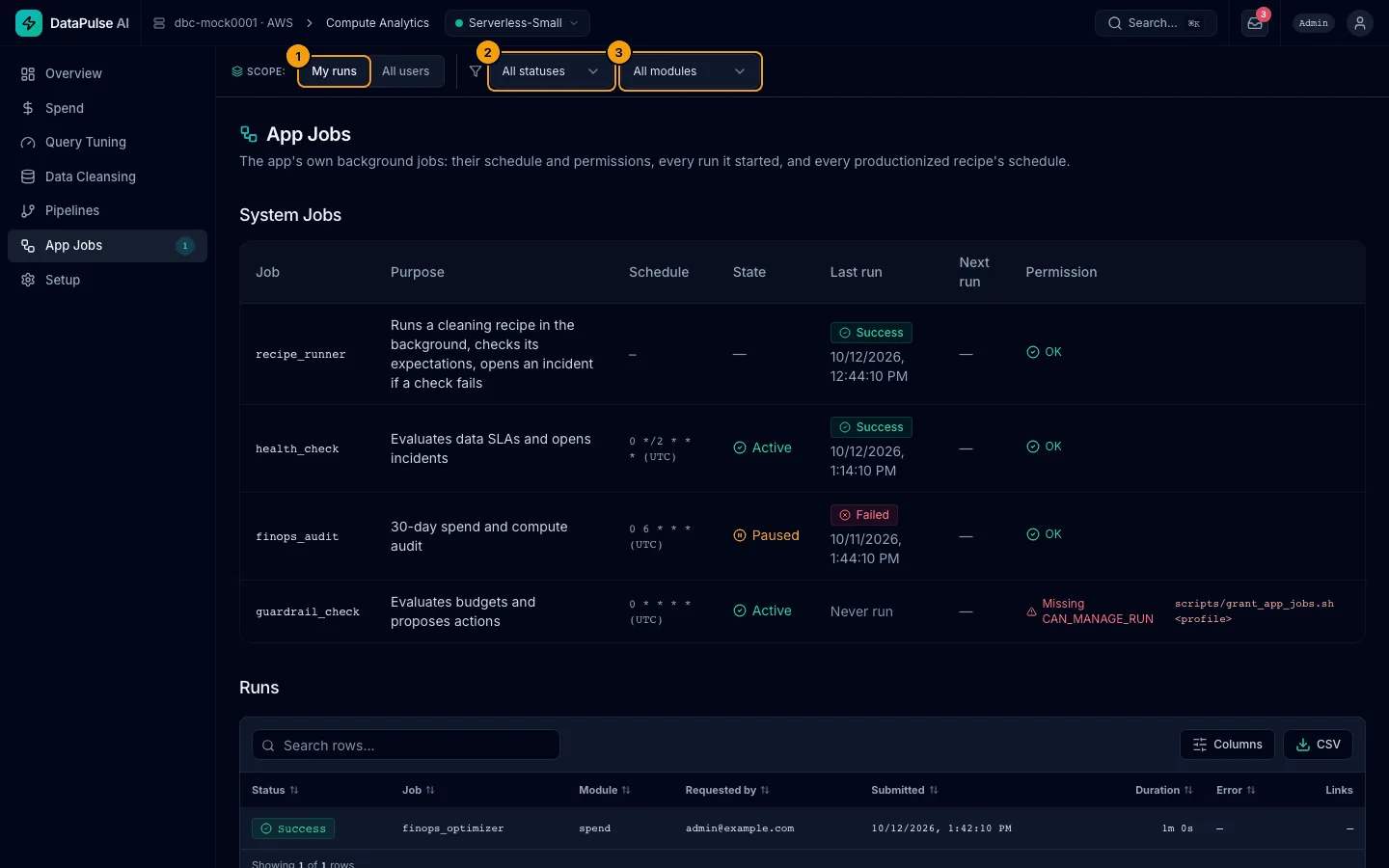Click the Failed status badge for finops_audit
The width and height of the screenshot is (1389, 868).
[864, 515]
